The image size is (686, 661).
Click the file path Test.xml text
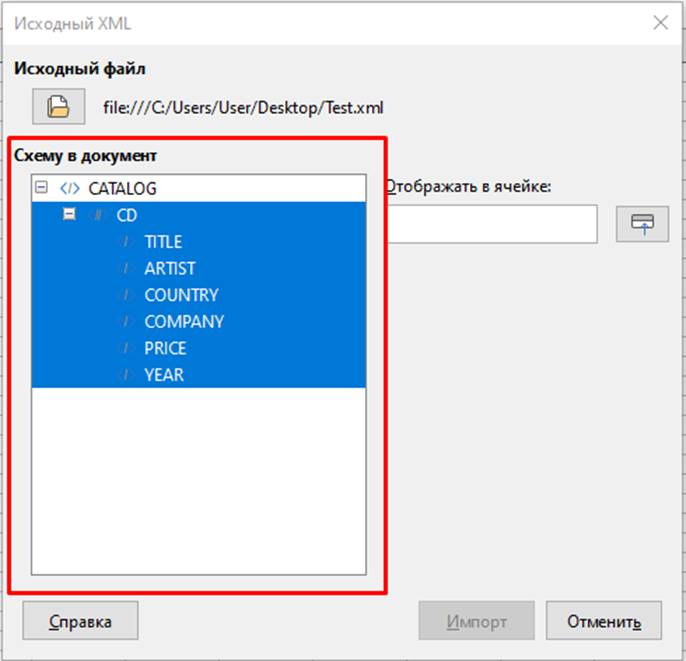point(243,108)
